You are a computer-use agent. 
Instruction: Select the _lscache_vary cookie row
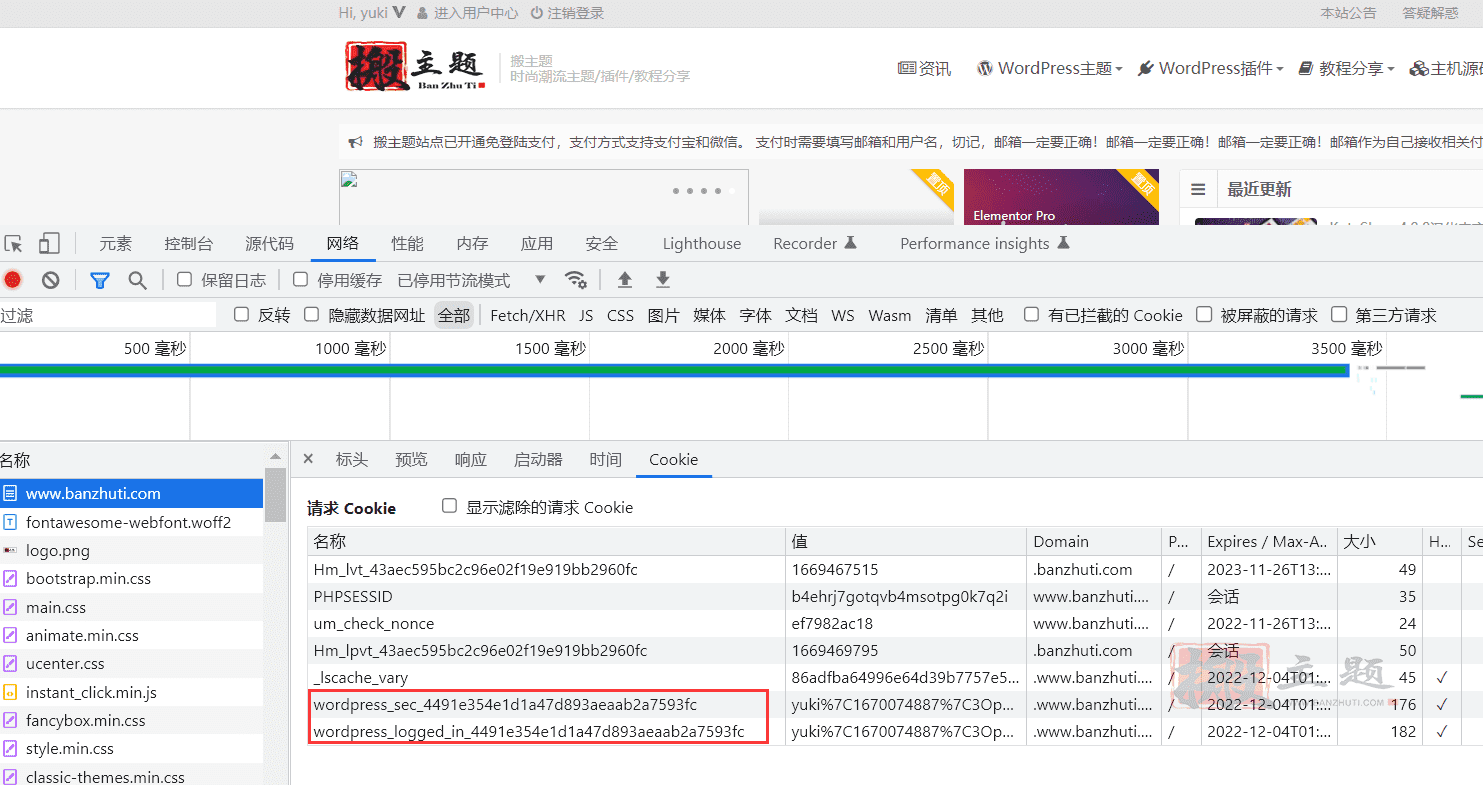(x=895, y=677)
